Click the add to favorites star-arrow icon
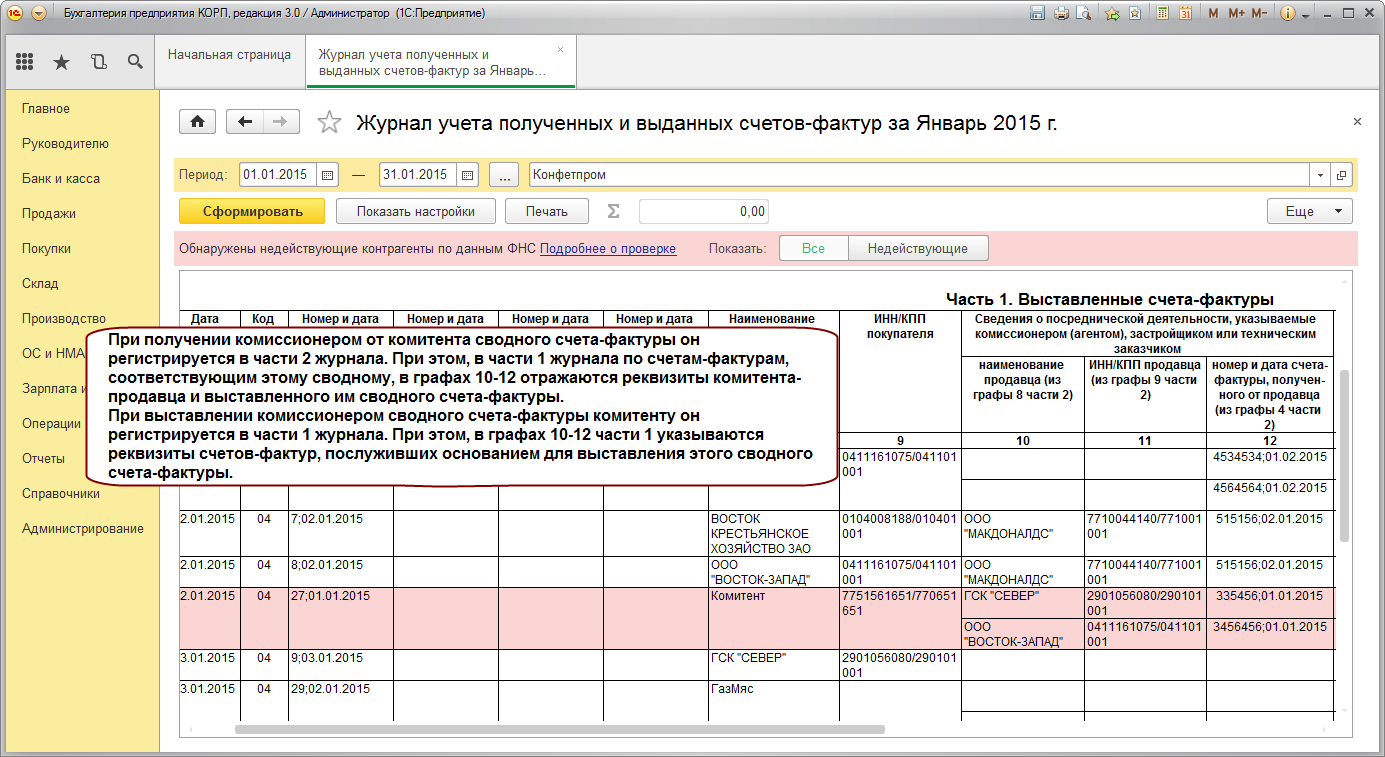Screen dimensions: 1385x757 (1112, 14)
